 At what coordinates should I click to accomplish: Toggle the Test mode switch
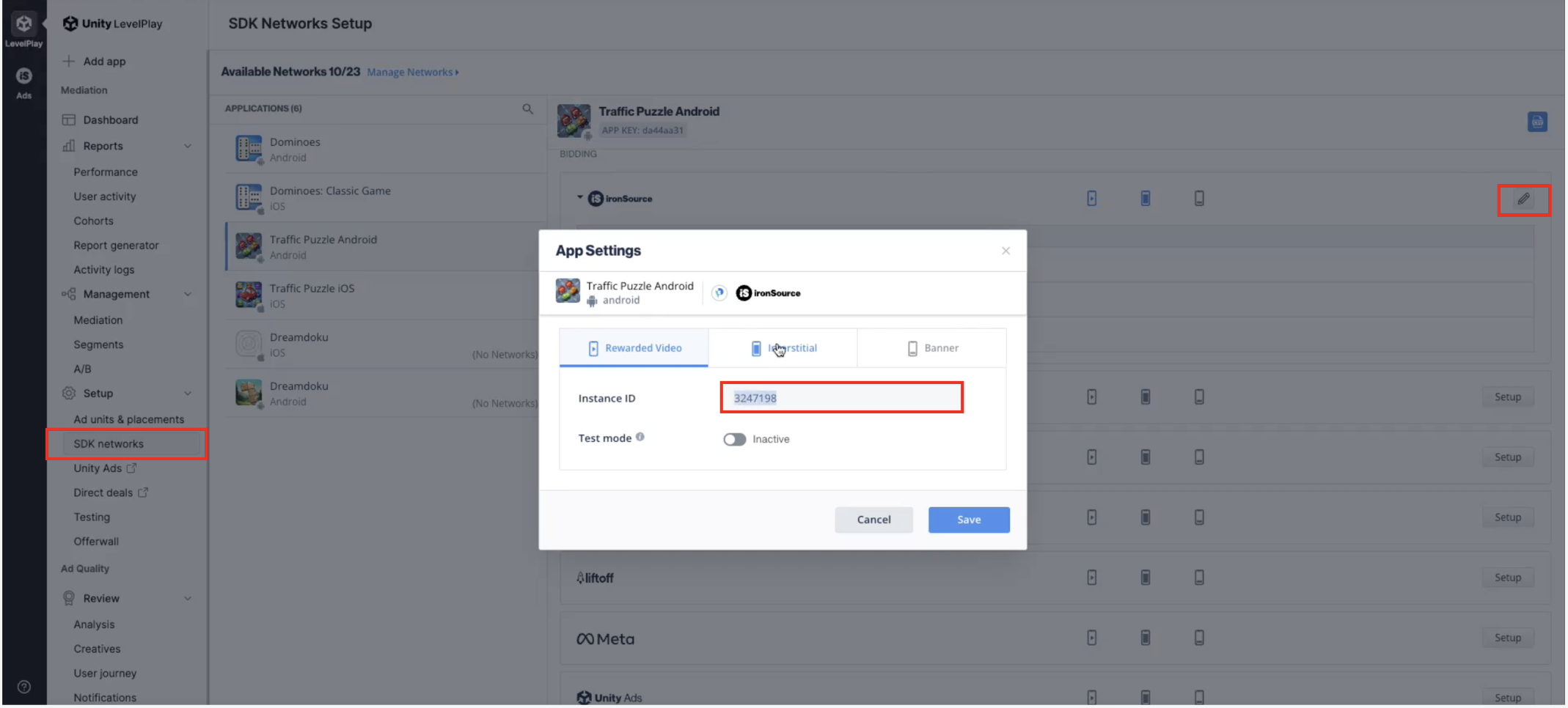coord(734,439)
